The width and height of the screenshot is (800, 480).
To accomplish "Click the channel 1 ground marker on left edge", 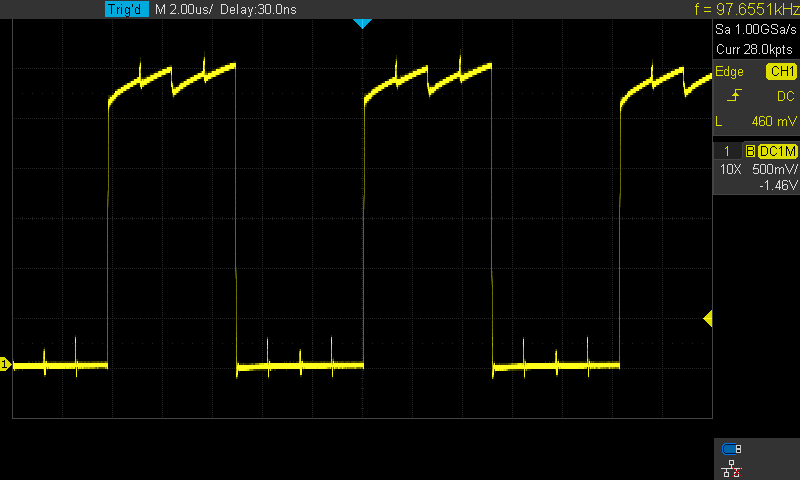I will tap(5, 365).
